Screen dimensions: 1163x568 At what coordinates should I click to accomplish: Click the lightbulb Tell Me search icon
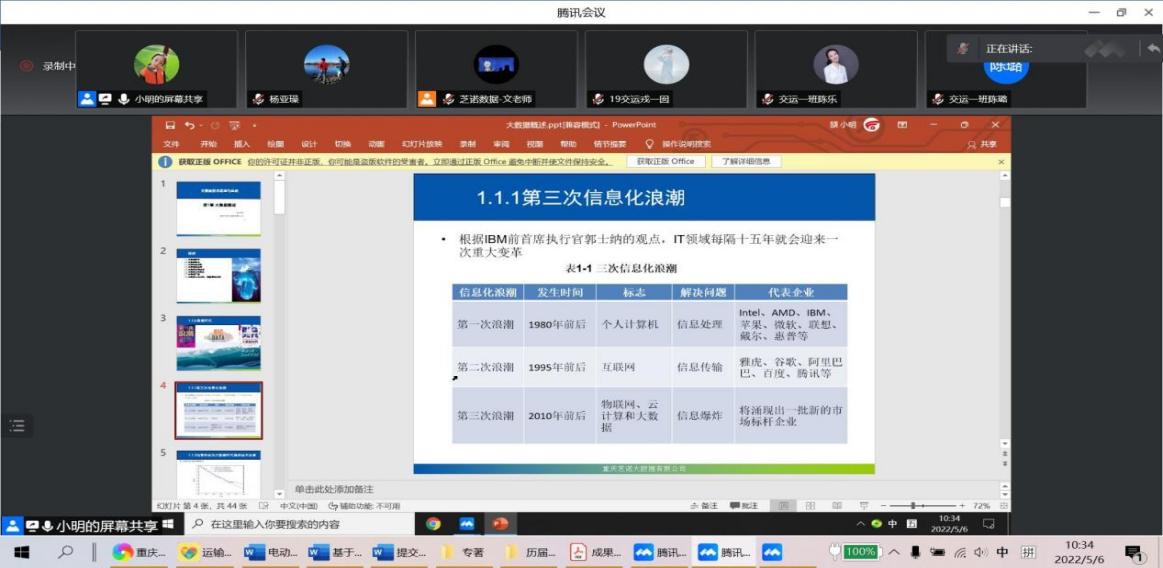point(650,144)
